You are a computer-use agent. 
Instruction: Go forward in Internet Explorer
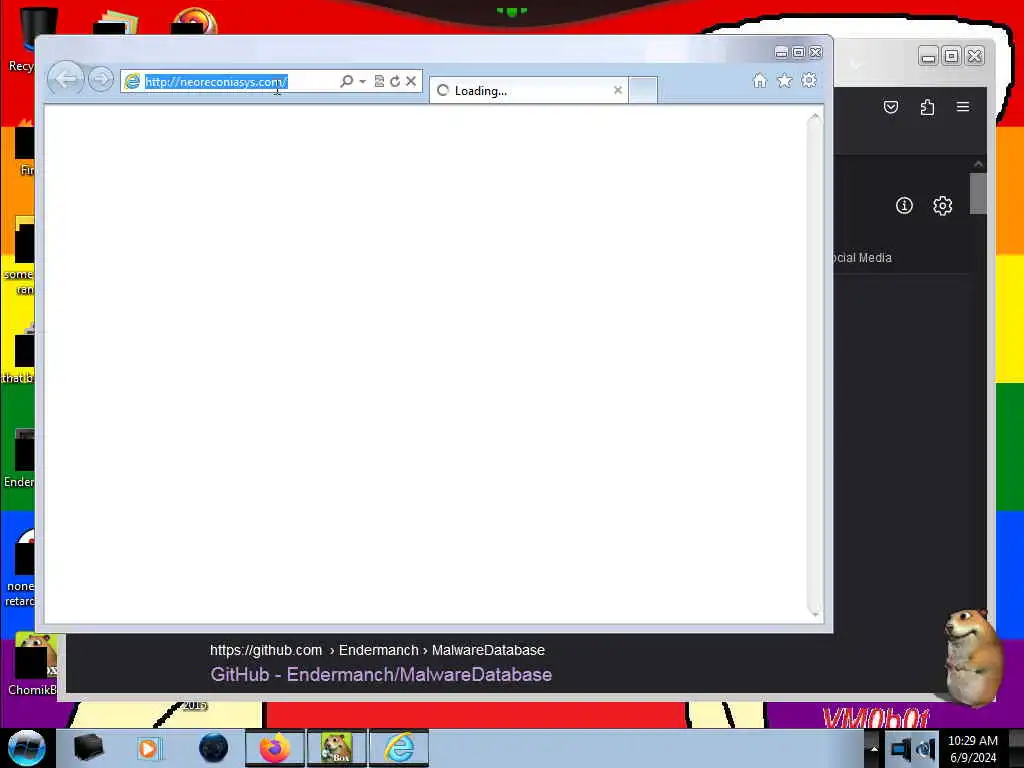tap(101, 80)
